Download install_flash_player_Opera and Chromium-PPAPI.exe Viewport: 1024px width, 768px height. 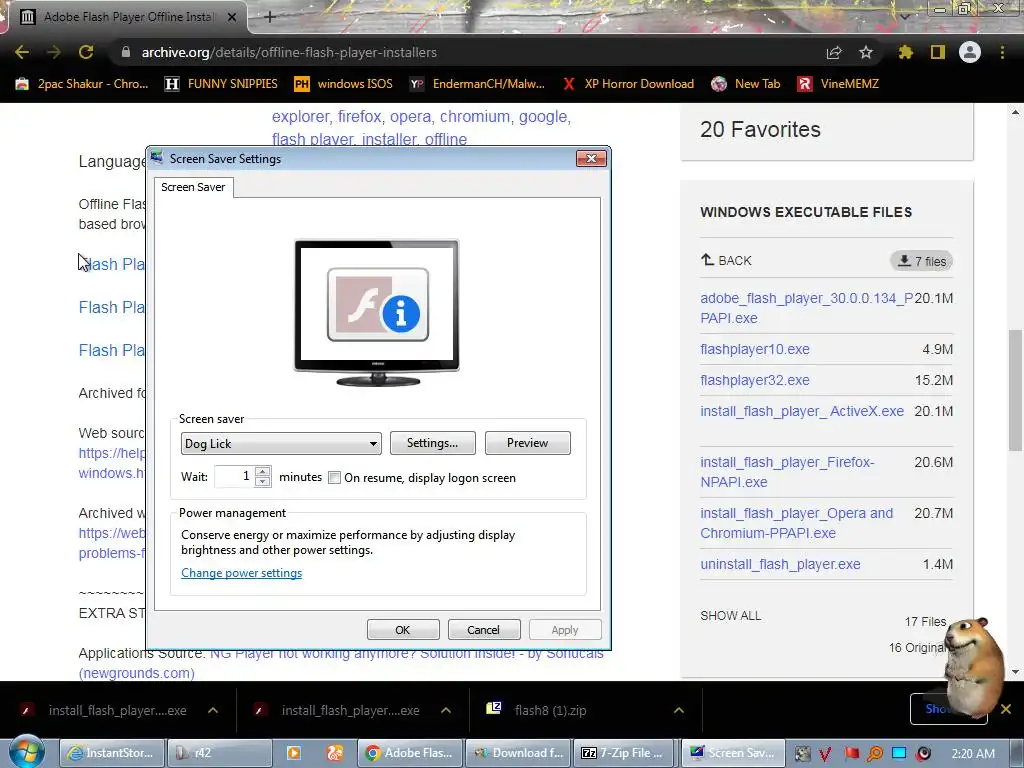[797, 523]
